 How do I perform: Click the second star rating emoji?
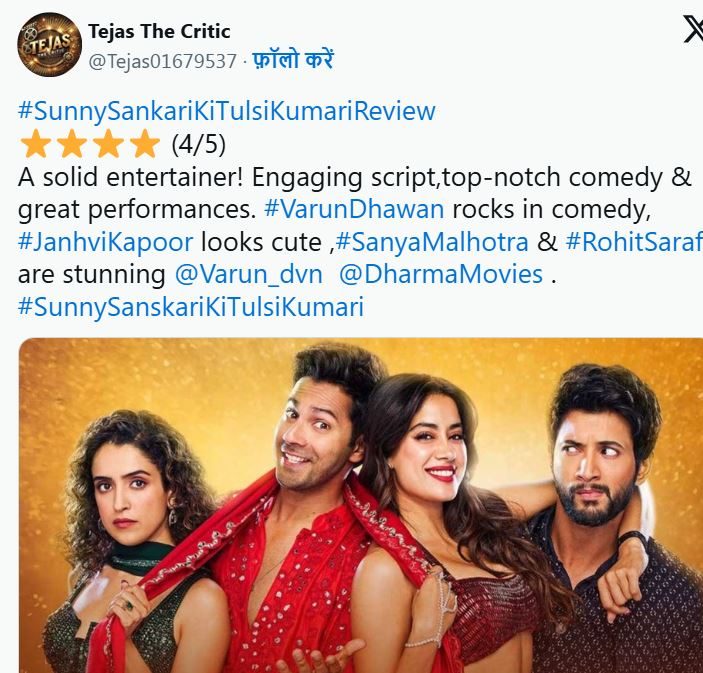[72, 144]
